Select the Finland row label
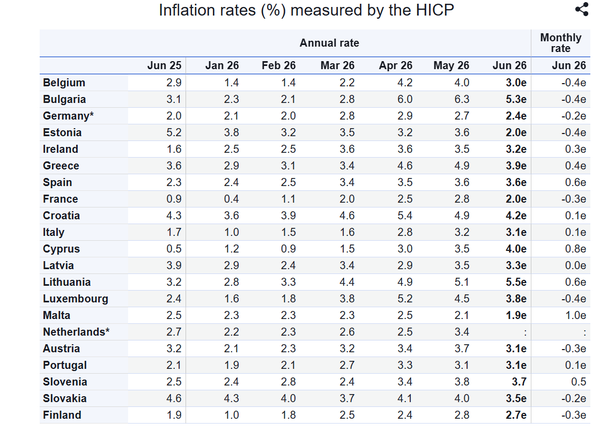Screen dimensions: 600x430 pos(62,415)
